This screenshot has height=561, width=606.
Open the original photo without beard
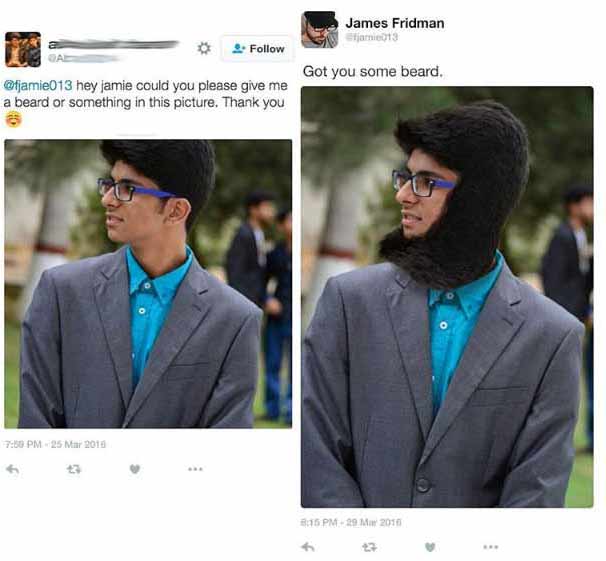pos(148,284)
